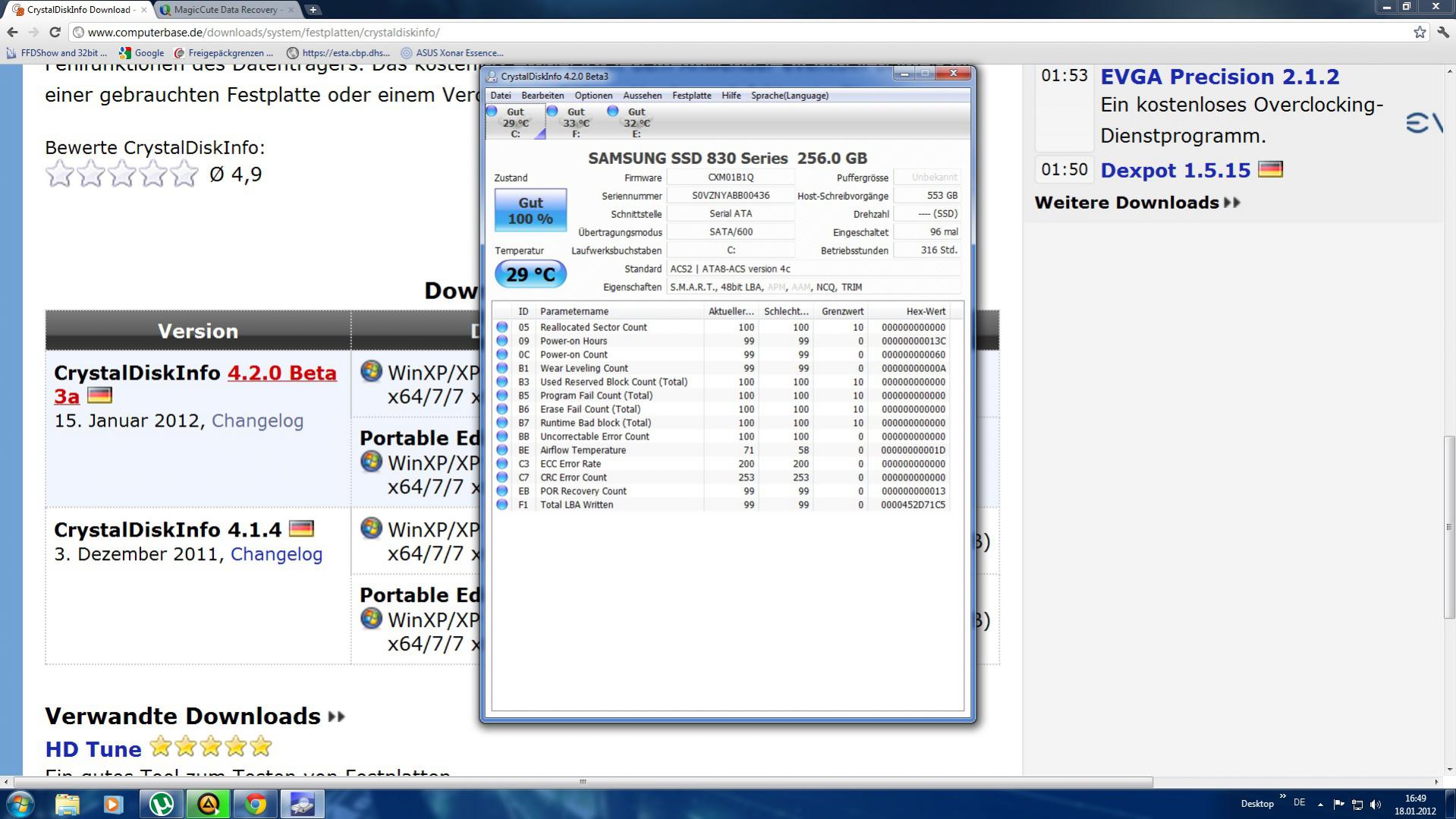This screenshot has width=1456, height=819.
Task: Switch to MagicCute Data Recovery tab
Action: pos(225,10)
